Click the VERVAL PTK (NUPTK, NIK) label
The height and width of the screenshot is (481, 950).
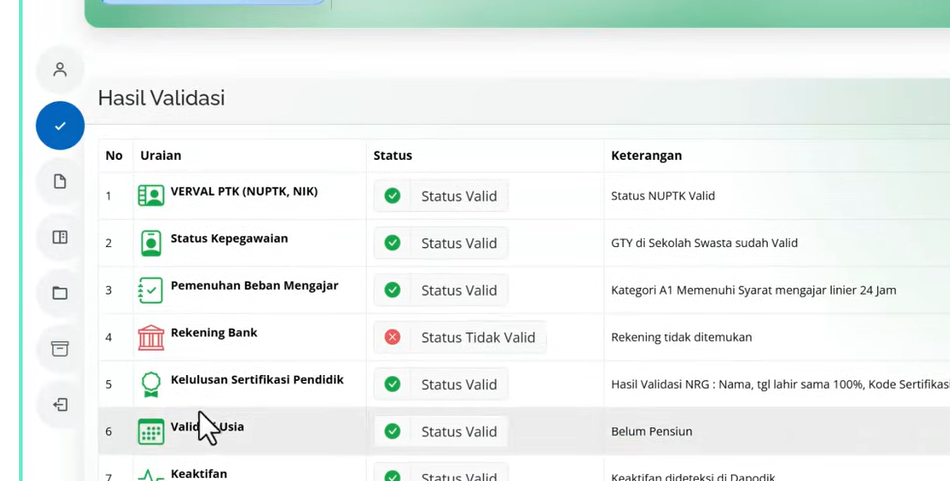coord(244,191)
